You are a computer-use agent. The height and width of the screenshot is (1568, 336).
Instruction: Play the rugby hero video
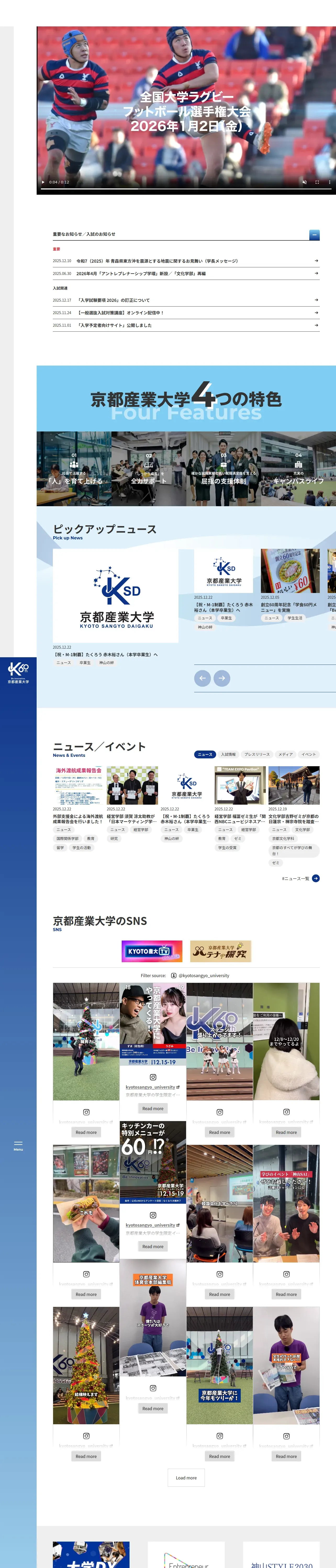(x=43, y=182)
